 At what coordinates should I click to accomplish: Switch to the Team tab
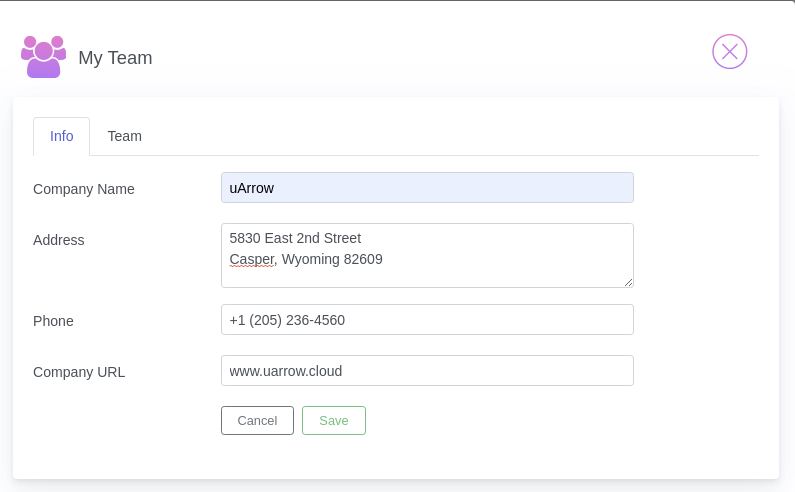125,136
